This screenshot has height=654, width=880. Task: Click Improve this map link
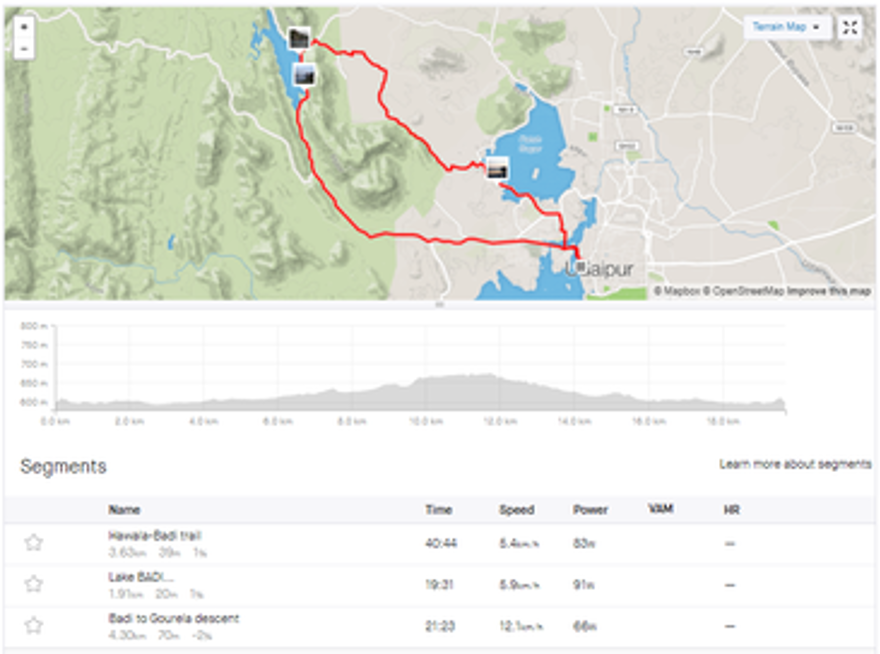pyautogui.click(x=828, y=291)
